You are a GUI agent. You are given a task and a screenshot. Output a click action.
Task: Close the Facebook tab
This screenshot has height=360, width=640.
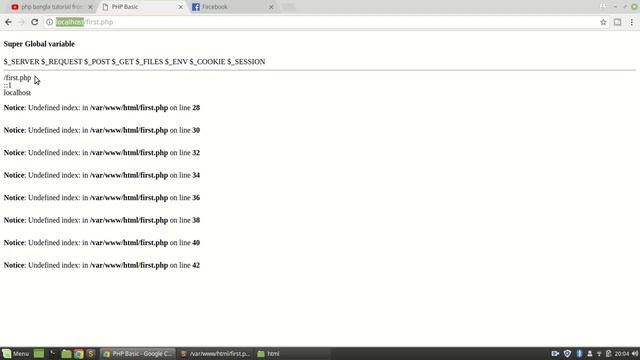point(271,7)
